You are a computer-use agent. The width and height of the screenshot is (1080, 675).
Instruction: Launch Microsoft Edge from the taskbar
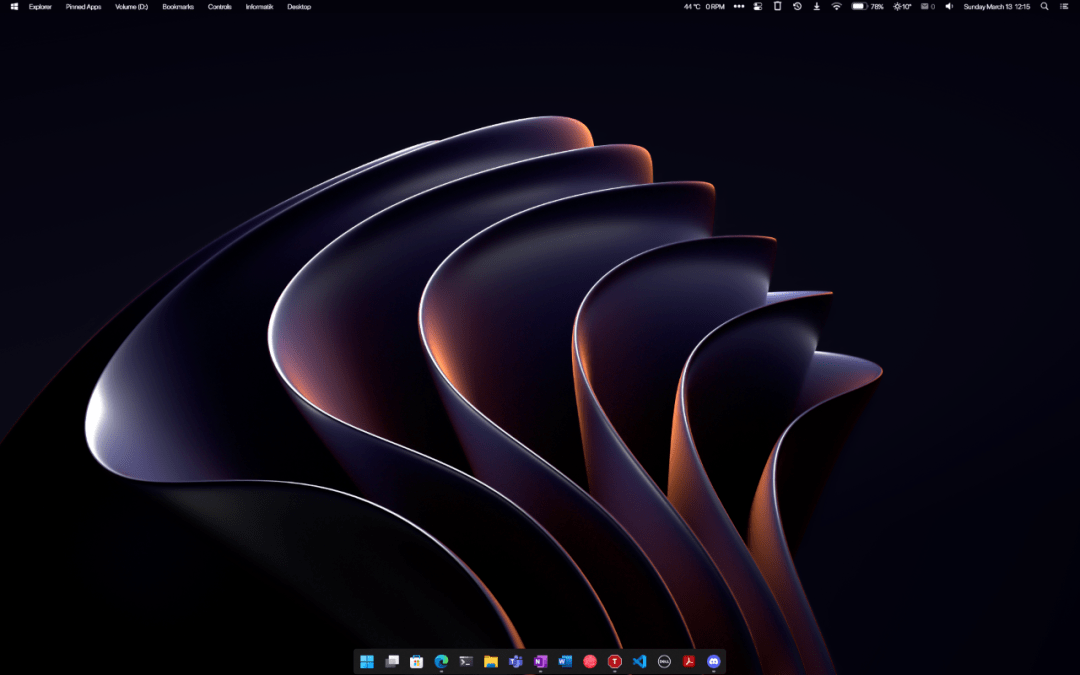441,661
